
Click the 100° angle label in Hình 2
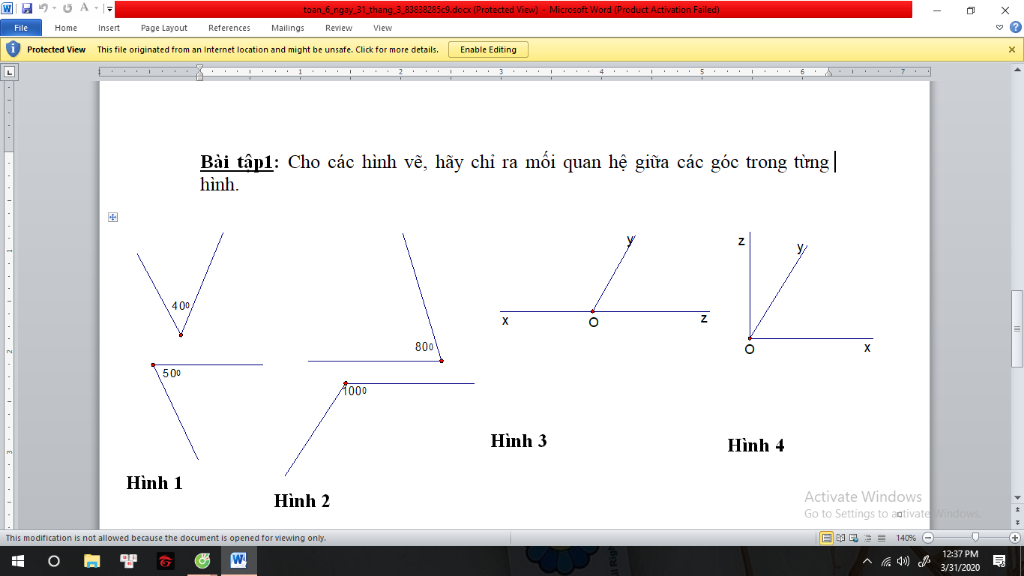(x=355, y=391)
